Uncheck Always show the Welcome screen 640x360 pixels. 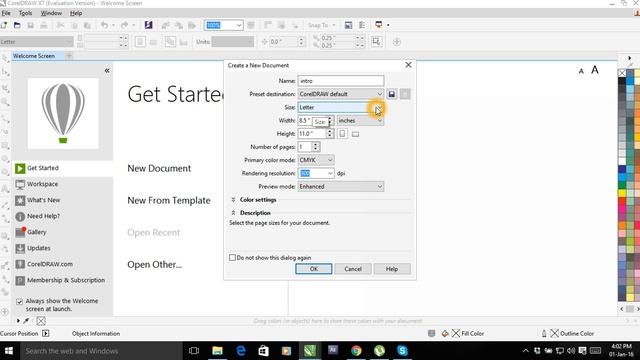19,302
